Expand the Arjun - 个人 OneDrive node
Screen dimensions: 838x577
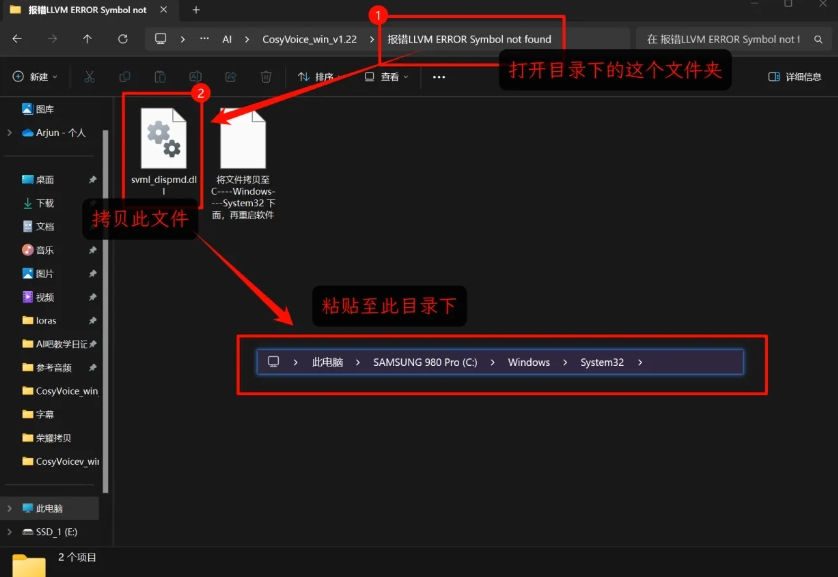pos(9,133)
